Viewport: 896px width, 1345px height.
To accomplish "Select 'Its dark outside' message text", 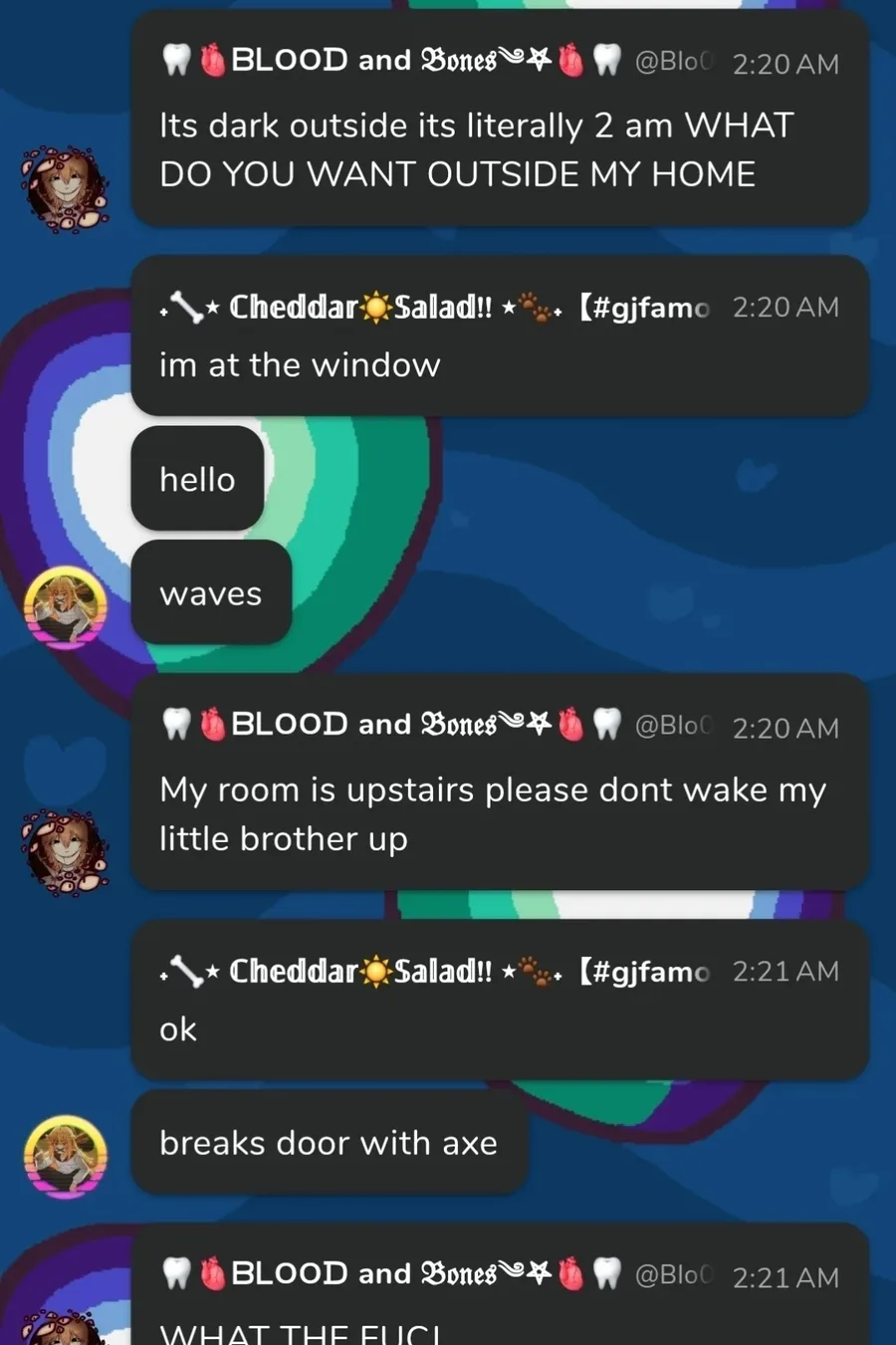I will [477, 149].
